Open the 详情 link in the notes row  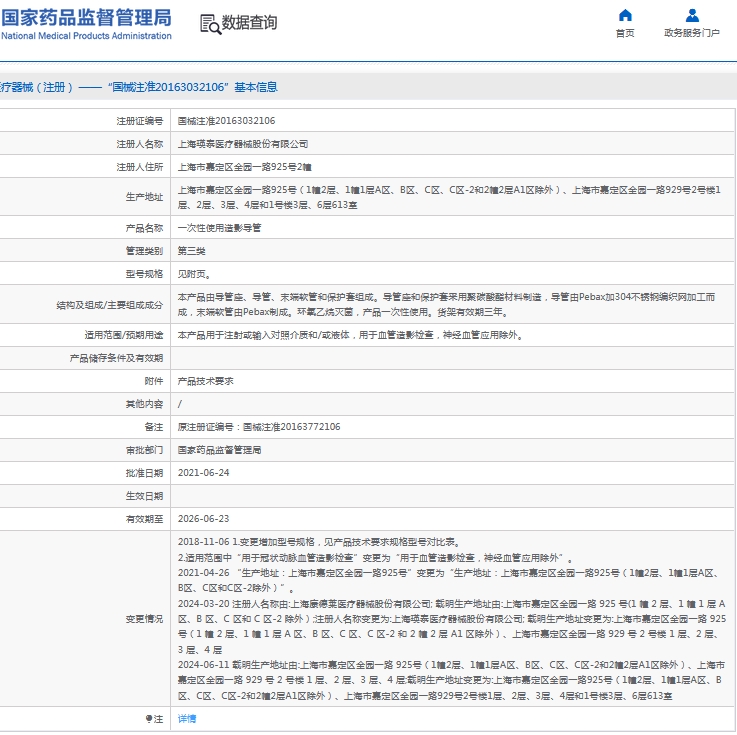point(187,719)
